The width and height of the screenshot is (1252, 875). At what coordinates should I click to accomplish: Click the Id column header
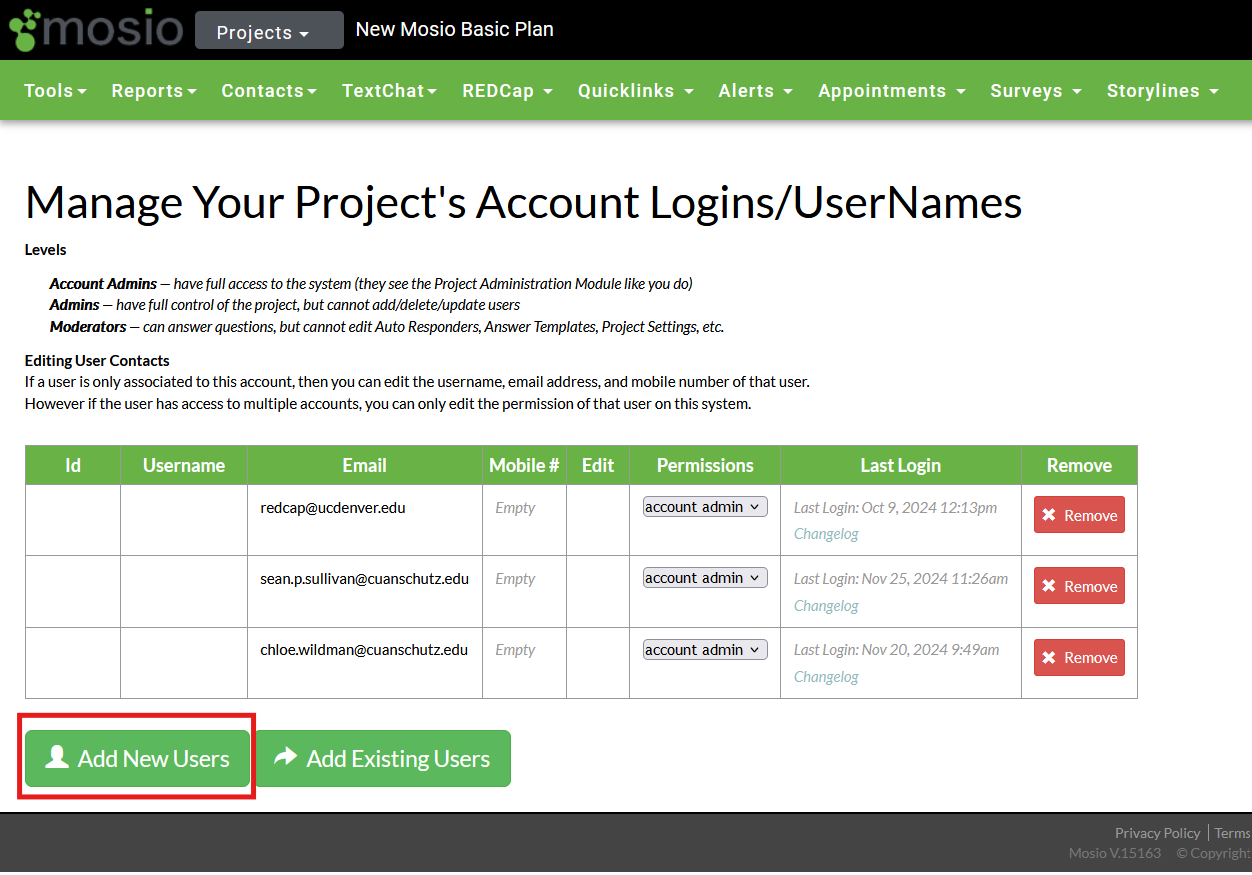click(x=73, y=465)
